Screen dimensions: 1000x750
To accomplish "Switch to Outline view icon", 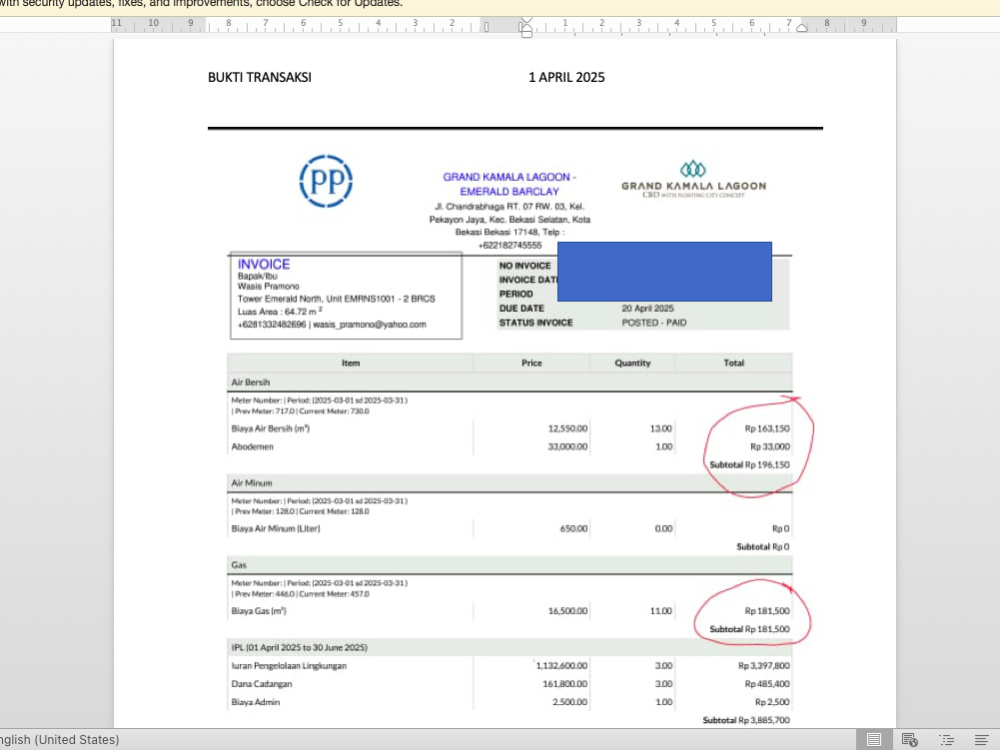I will (946, 740).
